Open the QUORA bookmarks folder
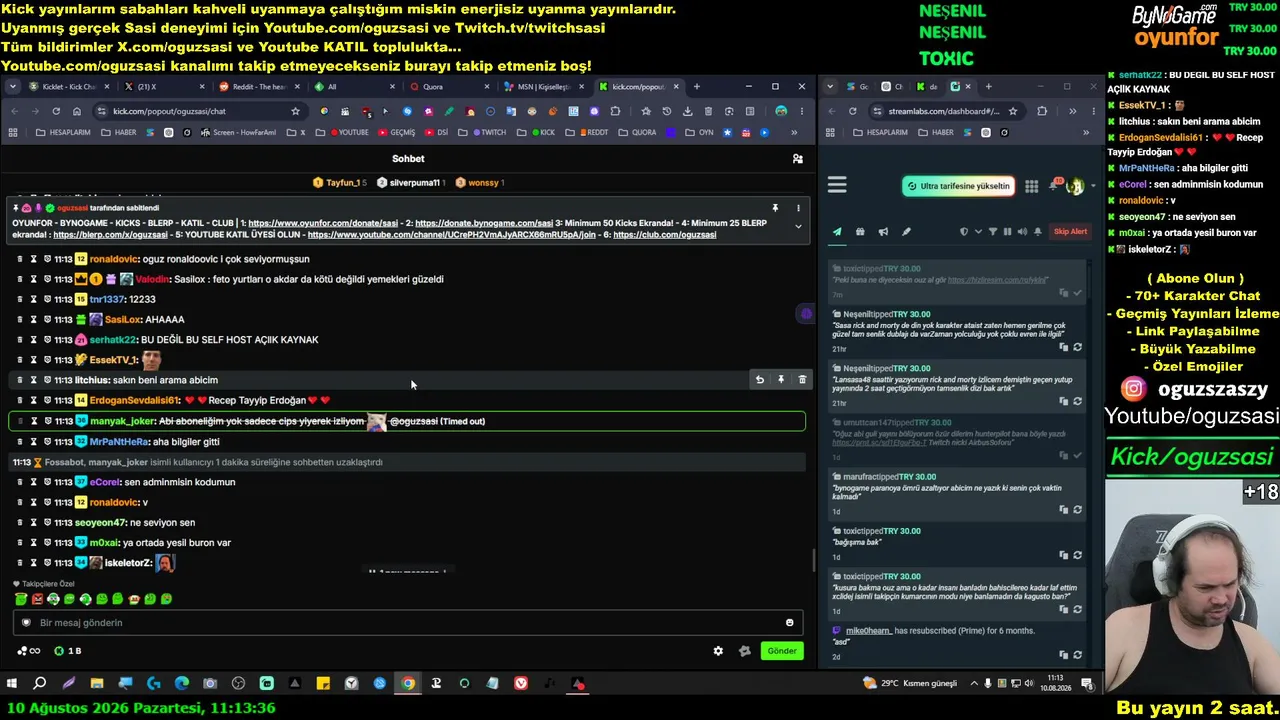Viewport: 1280px width, 720px height. pyautogui.click(x=638, y=132)
